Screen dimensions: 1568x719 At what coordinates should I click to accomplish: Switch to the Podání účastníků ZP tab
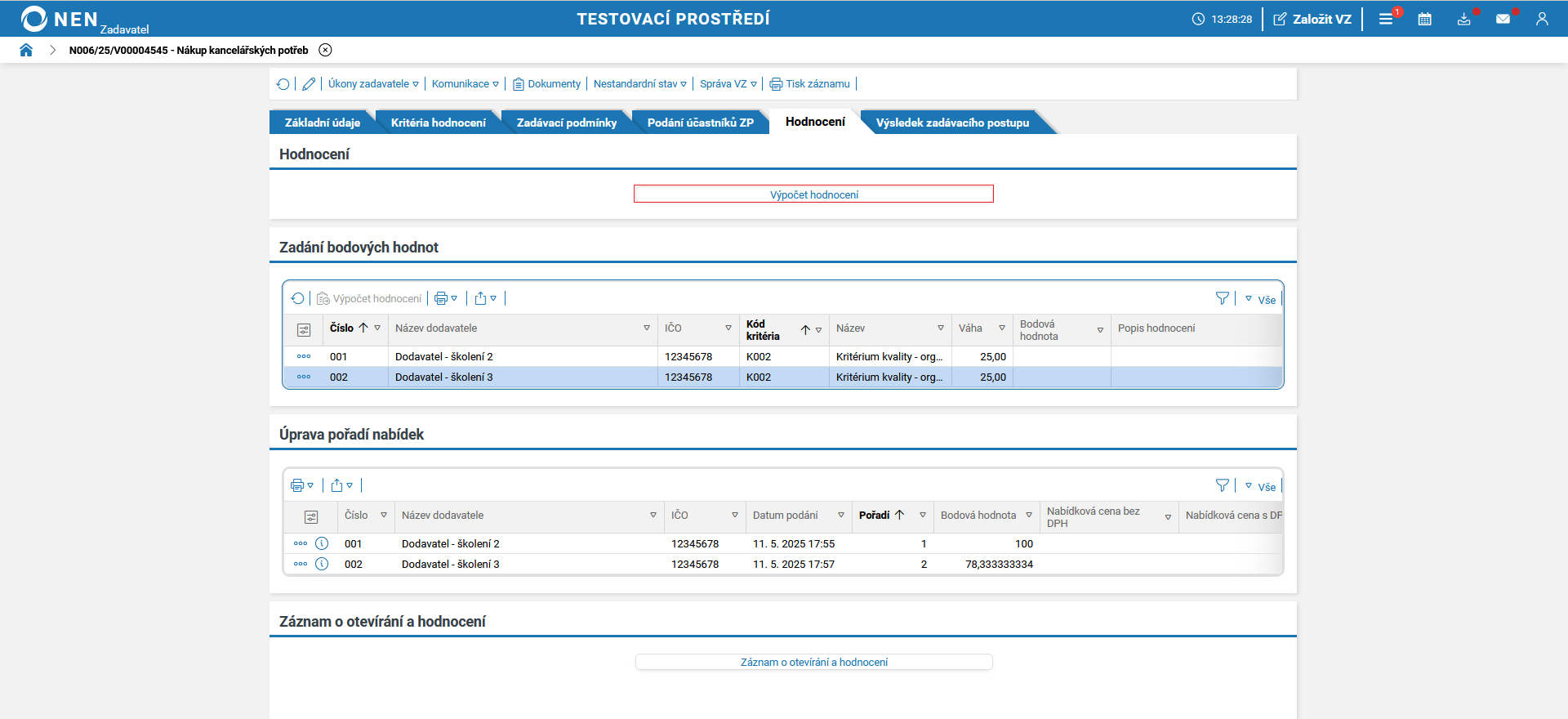pos(700,123)
